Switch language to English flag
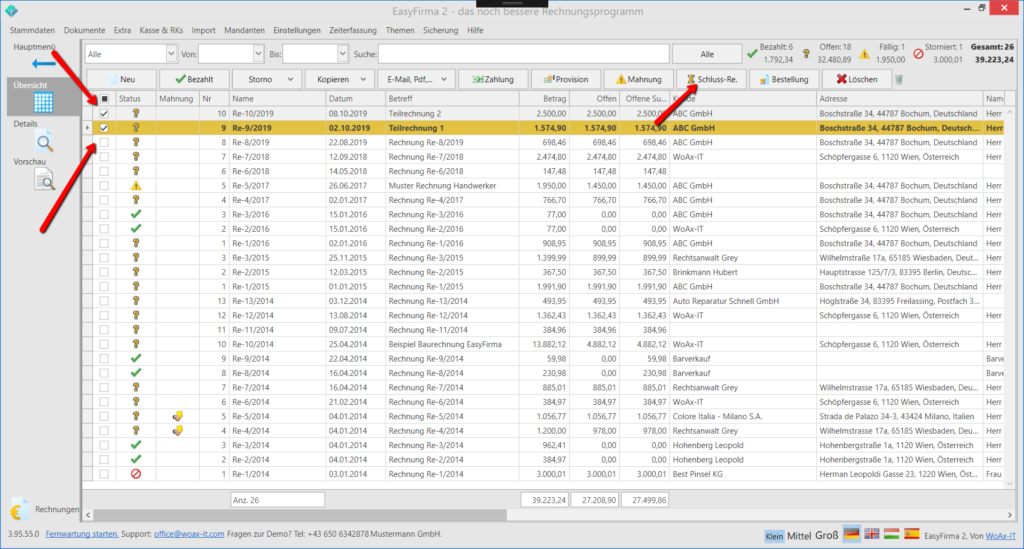Screen dimensions: 1024x549 [x=872, y=534]
